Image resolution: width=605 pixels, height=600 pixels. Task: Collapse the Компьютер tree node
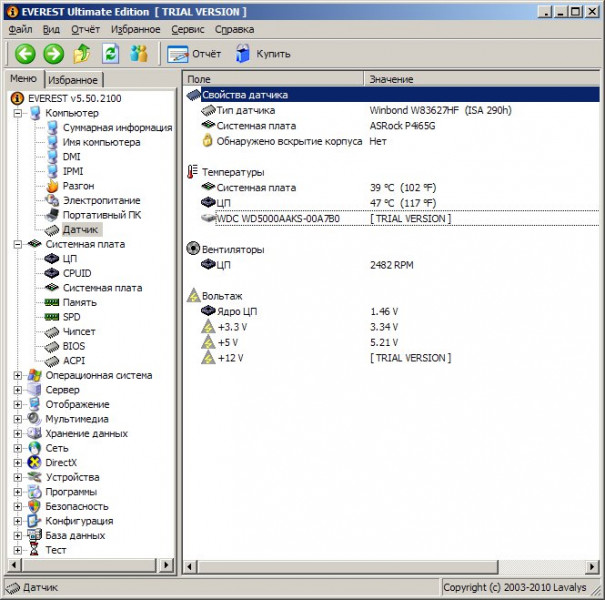[17, 113]
